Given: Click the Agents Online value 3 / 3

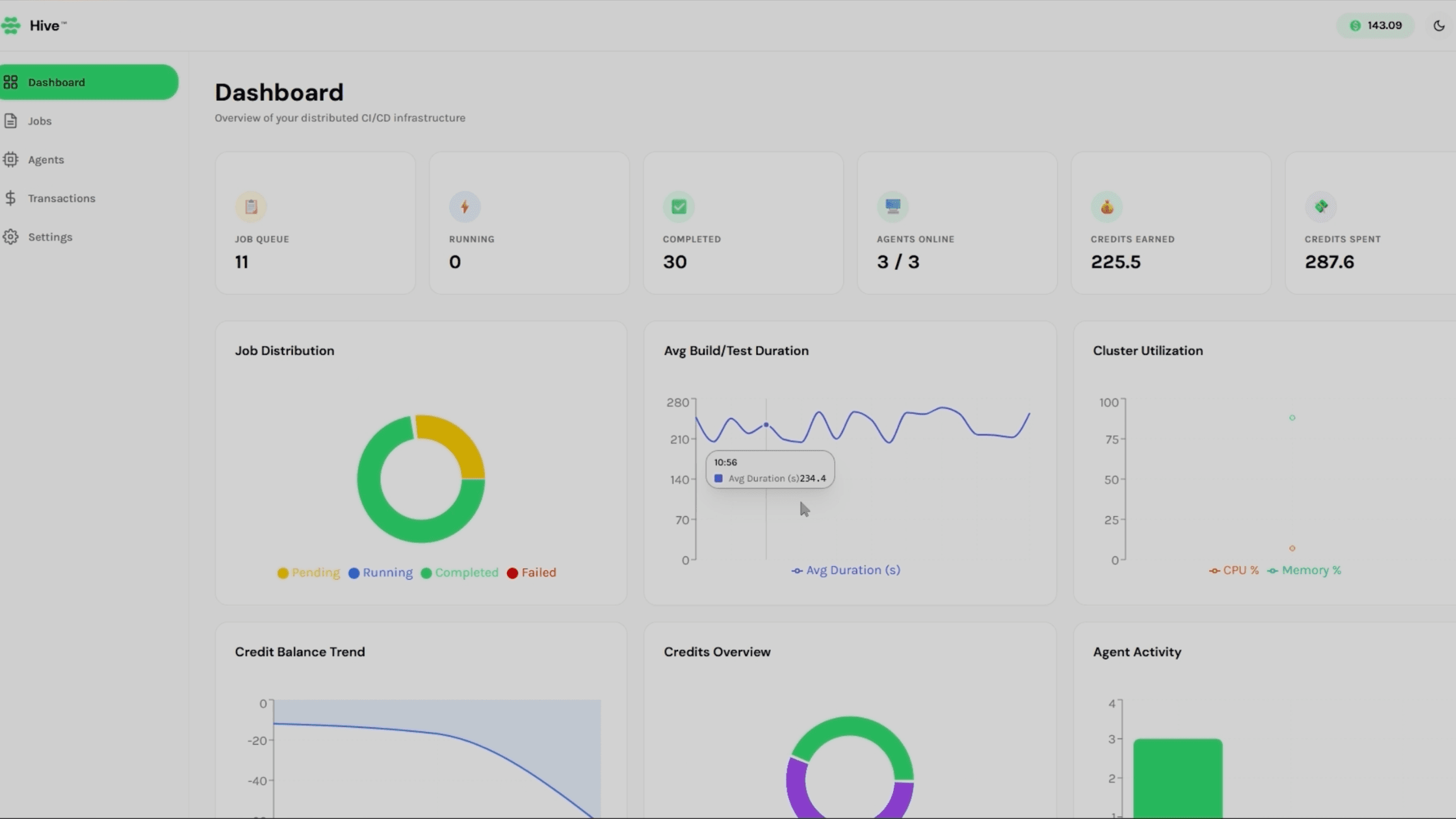Looking at the screenshot, I should point(898,262).
